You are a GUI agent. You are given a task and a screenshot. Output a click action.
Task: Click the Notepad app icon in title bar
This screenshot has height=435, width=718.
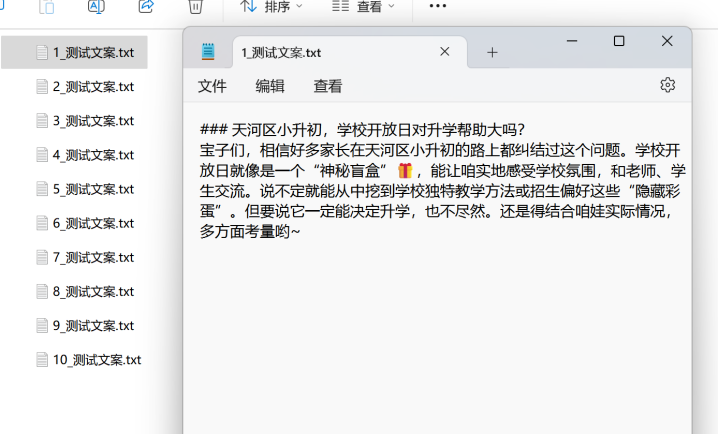point(208,52)
